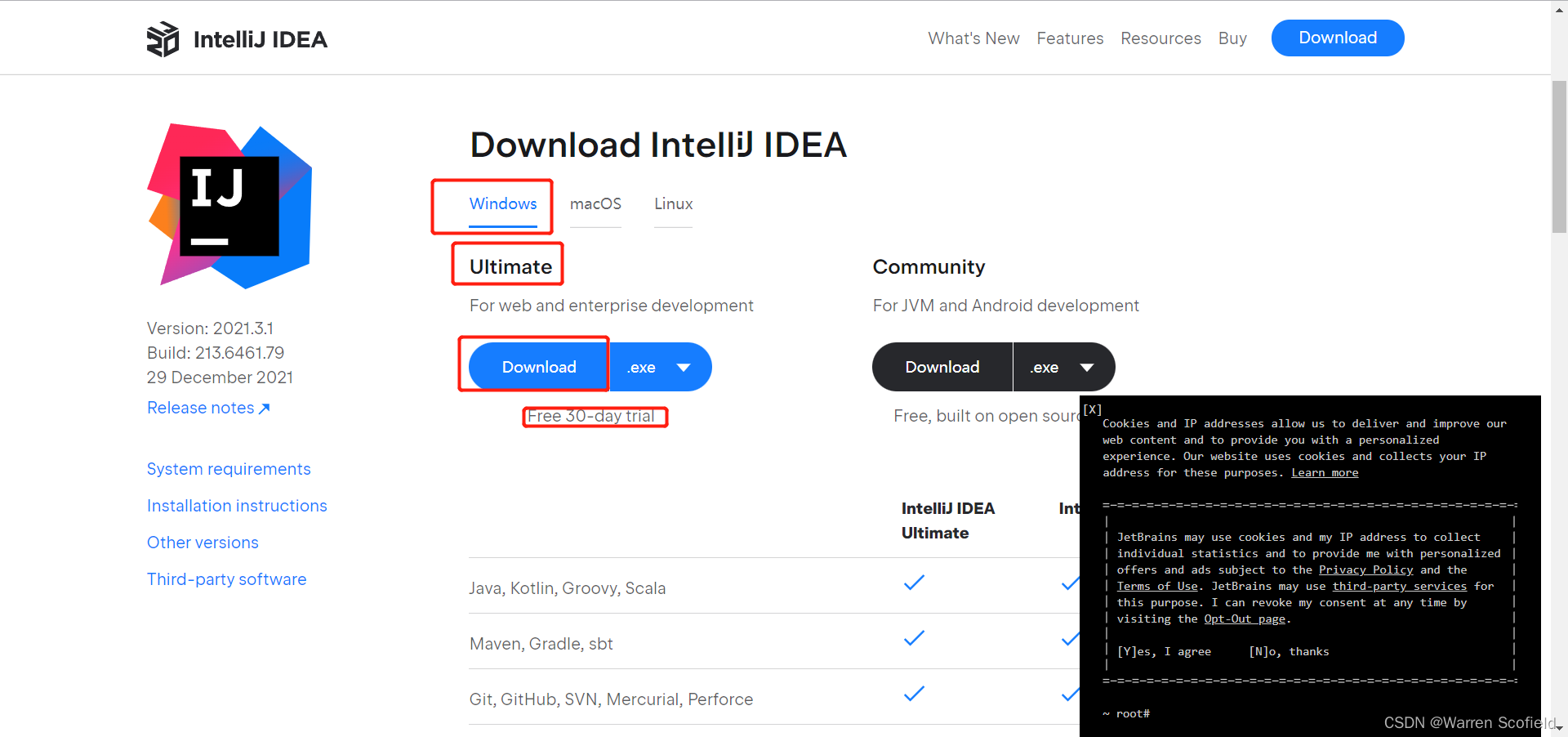The image size is (1568, 737).
Task: Open System requirements link
Action: point(229,469)
